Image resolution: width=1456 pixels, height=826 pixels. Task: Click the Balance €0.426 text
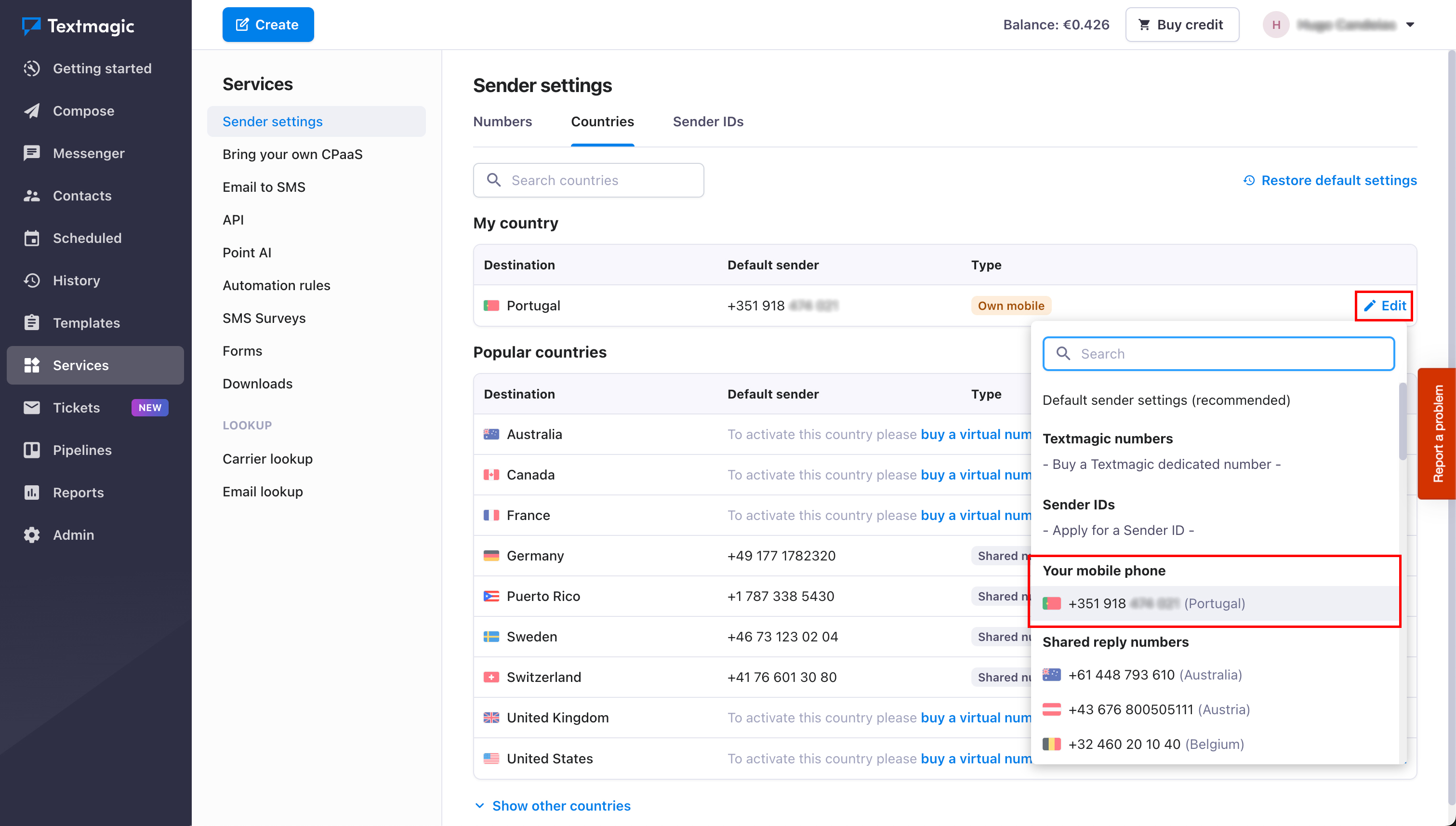click(1056, 25)
